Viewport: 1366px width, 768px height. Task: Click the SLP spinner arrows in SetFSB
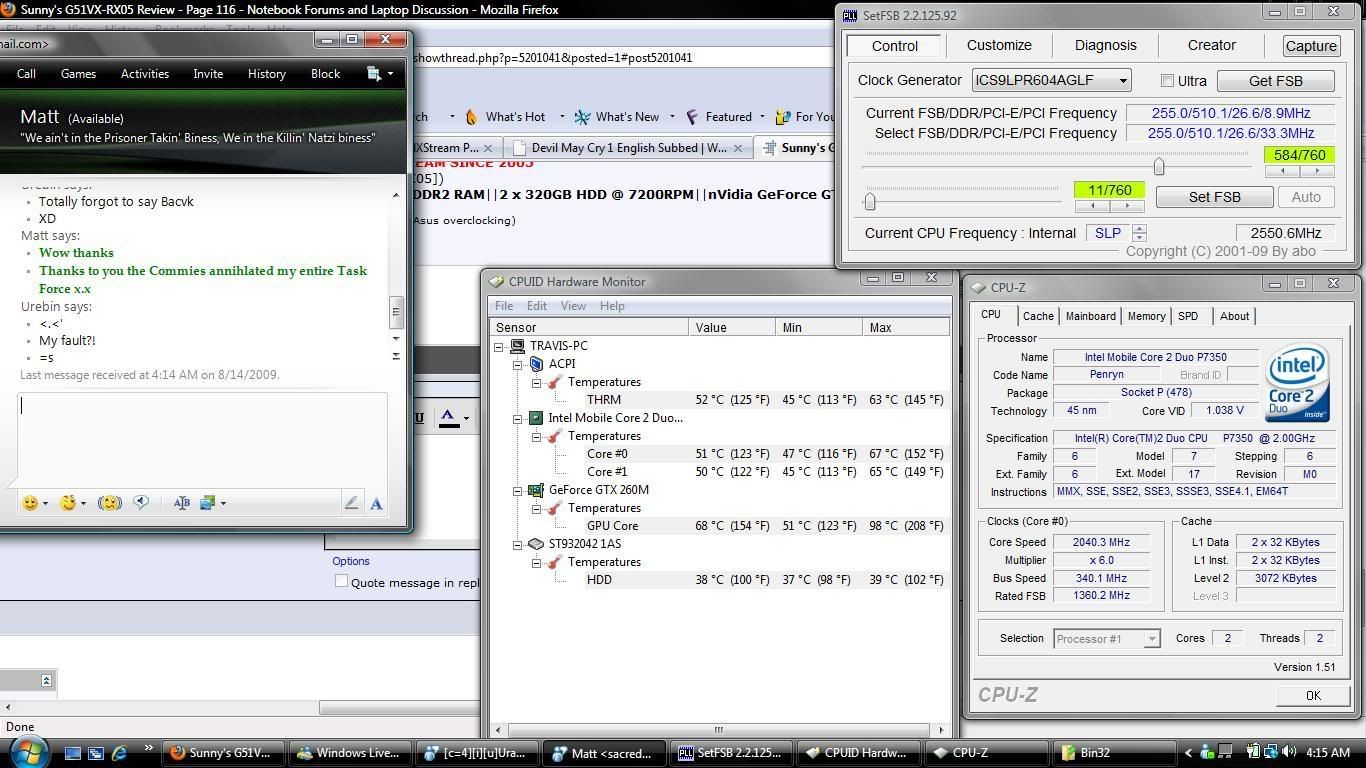click(x=1138, y=232)
